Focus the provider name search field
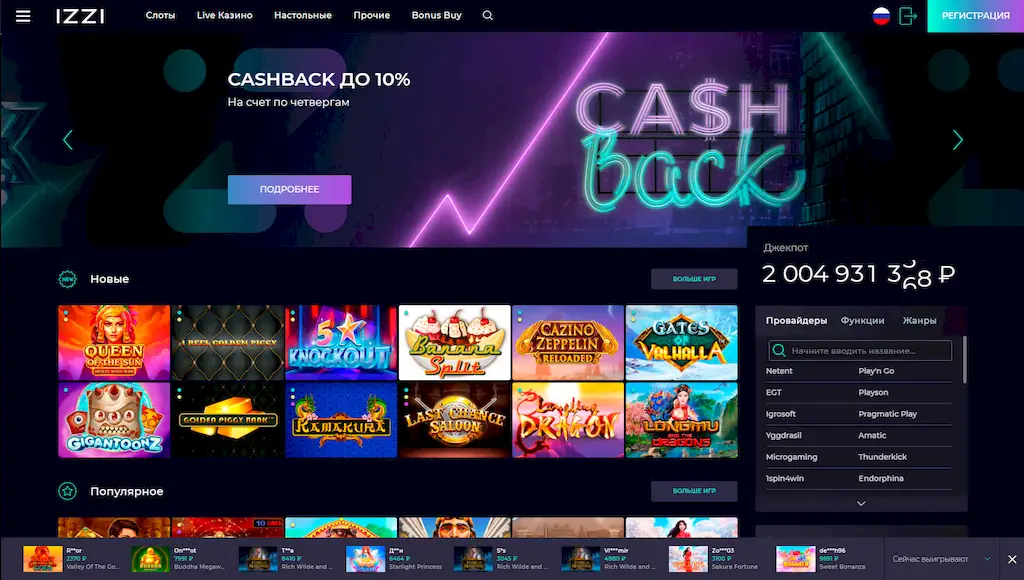This screenshot has width=1024, height=580. point(860,351)
